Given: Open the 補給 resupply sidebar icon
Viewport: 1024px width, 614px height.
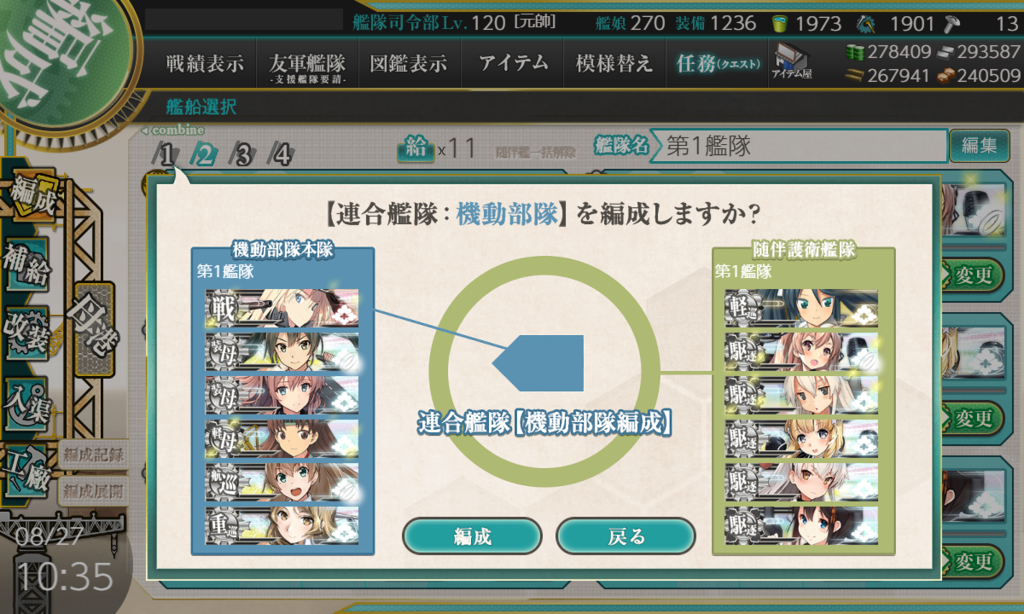Looking at the screenshot, I should tap(27, 263).
